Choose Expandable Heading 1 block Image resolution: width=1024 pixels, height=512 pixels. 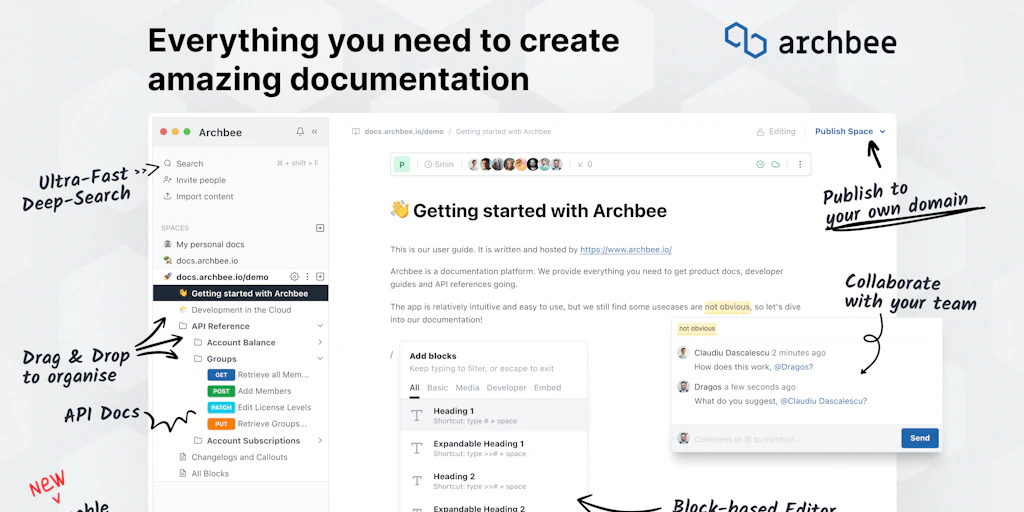tap(494, 448)
